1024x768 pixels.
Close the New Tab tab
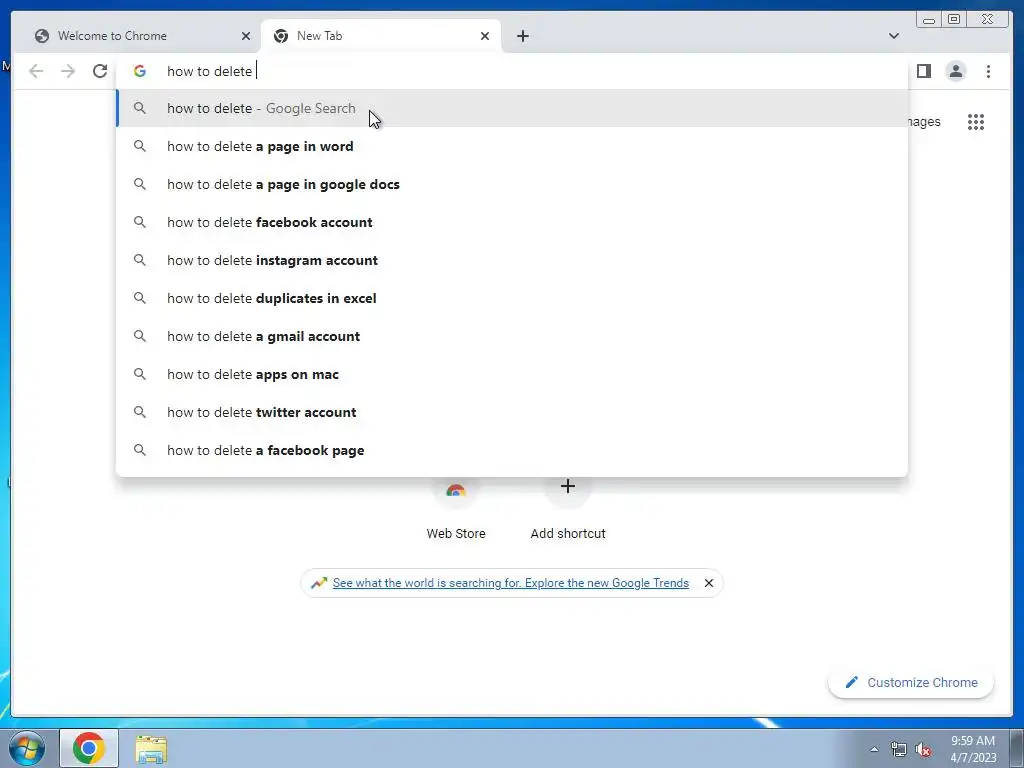point(485,36)
